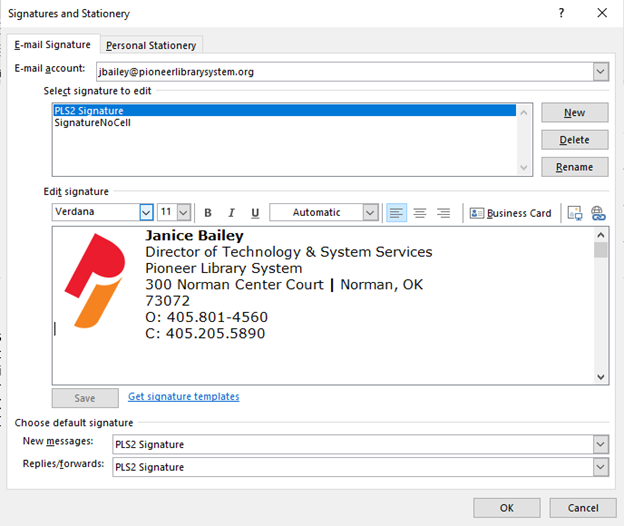The image size is (624, 526).
Task: Open the Verdana font dropdown
Action: click(146, 212)
